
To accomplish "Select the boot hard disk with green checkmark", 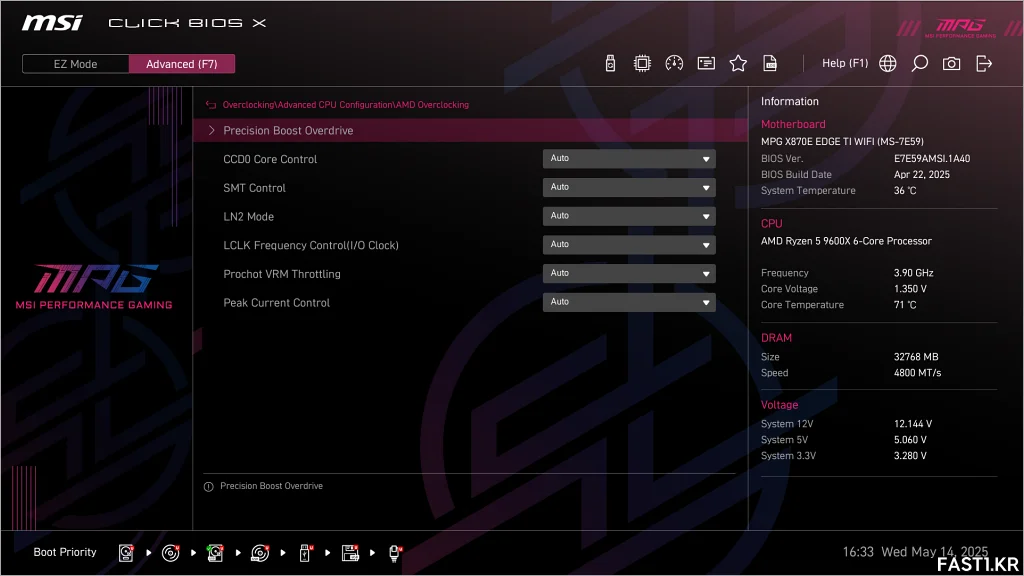I will click(215, 553).
